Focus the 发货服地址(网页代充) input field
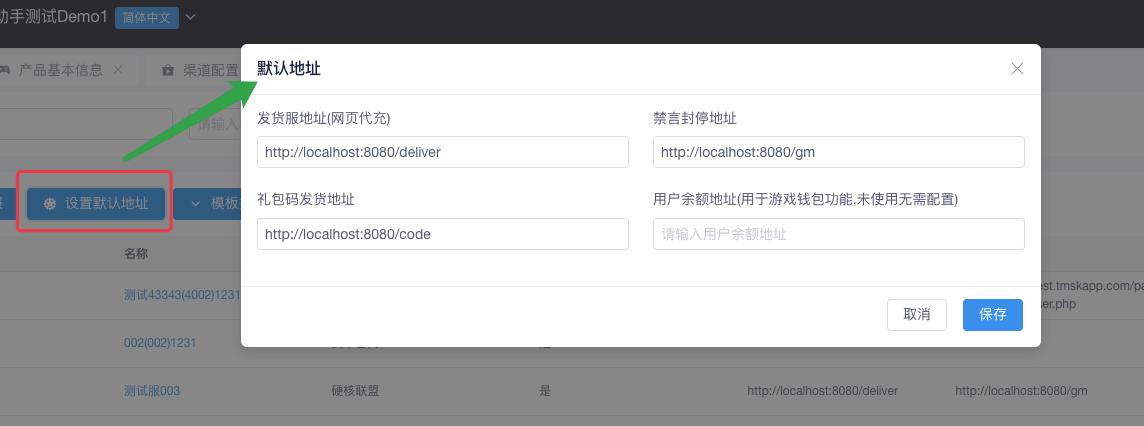Screen dimensions: 1144x426 tap(442, 152)
